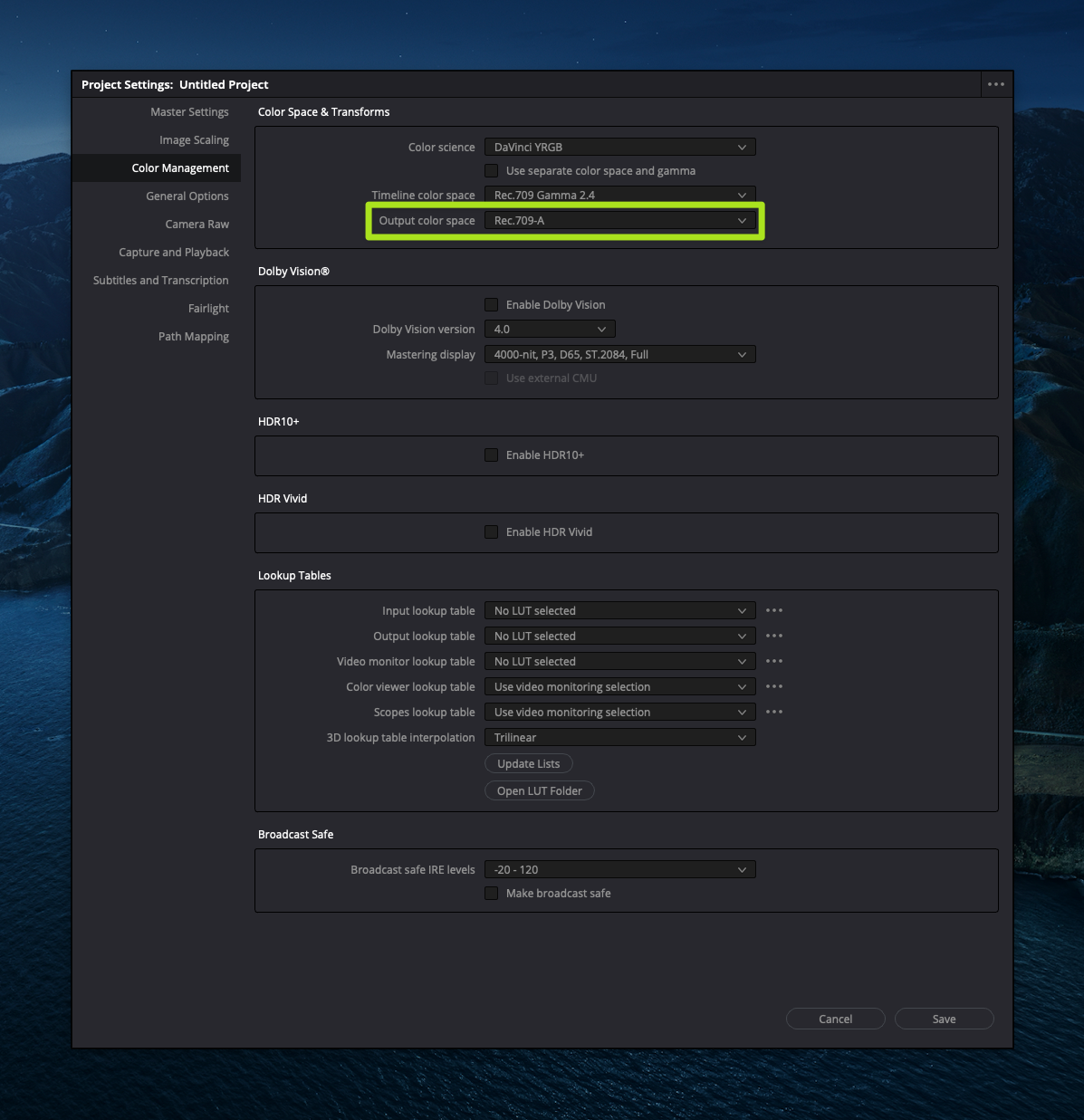Open the Video monitor lookup table dropdown
The width and height of the screenshot is (1084, 1120).
(620, 661)
